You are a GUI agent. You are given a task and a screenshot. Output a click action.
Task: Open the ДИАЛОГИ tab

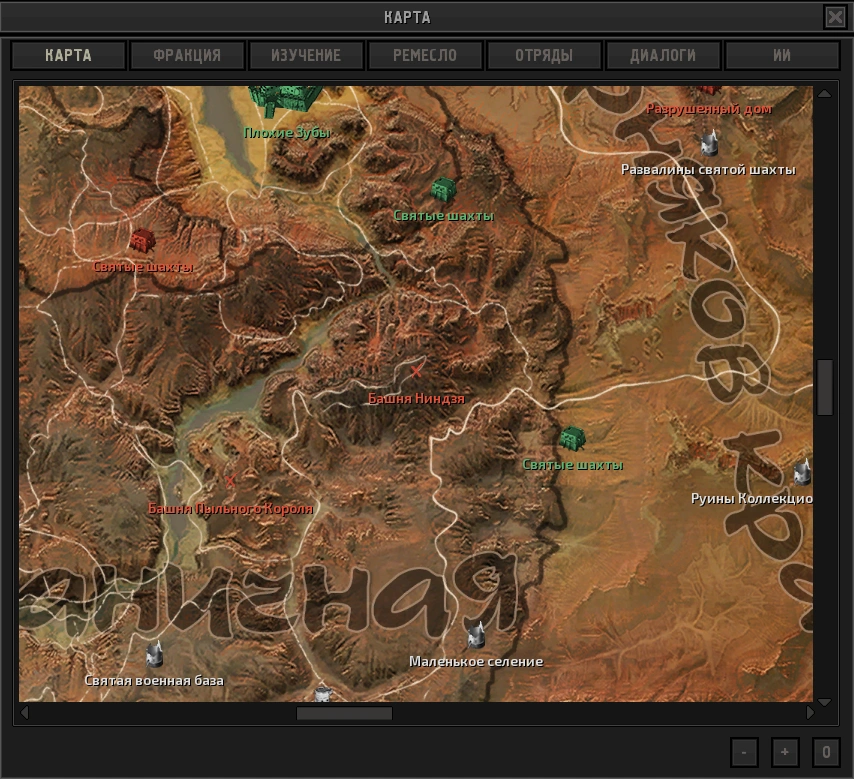coord(662,56)
